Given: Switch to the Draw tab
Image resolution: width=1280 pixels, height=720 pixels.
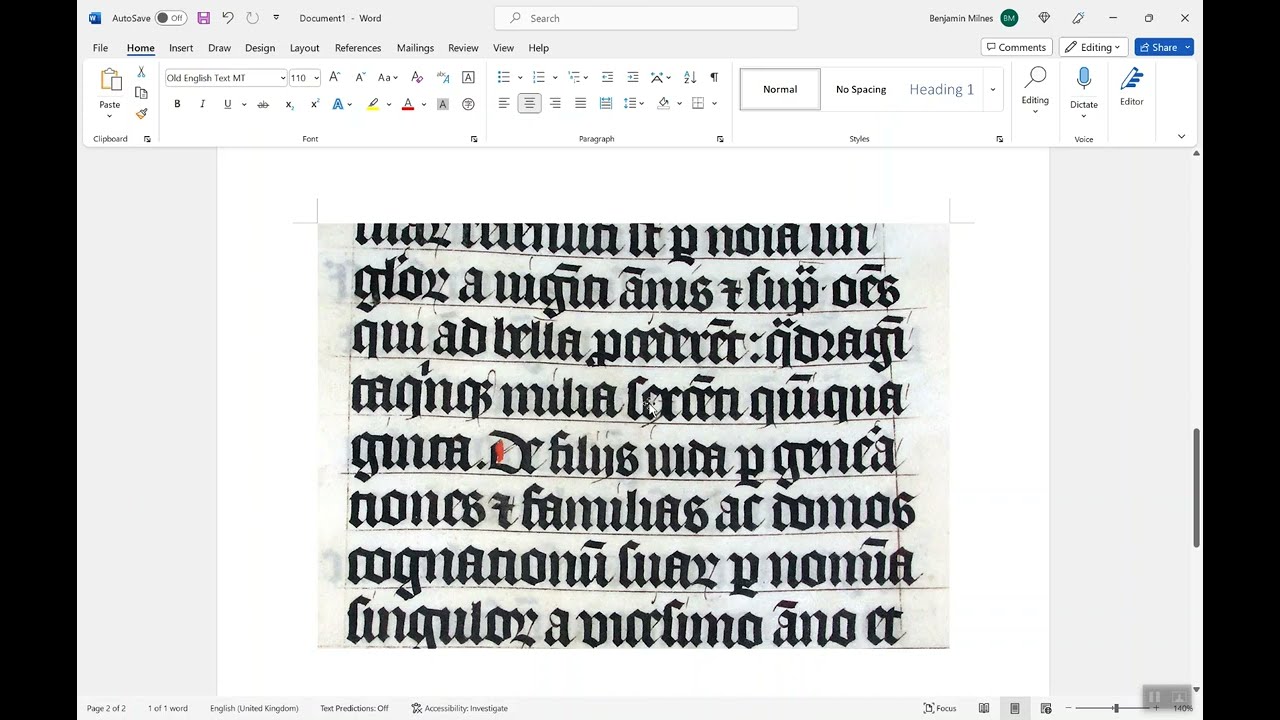Looking at the screenshot, I should (219, 48).
